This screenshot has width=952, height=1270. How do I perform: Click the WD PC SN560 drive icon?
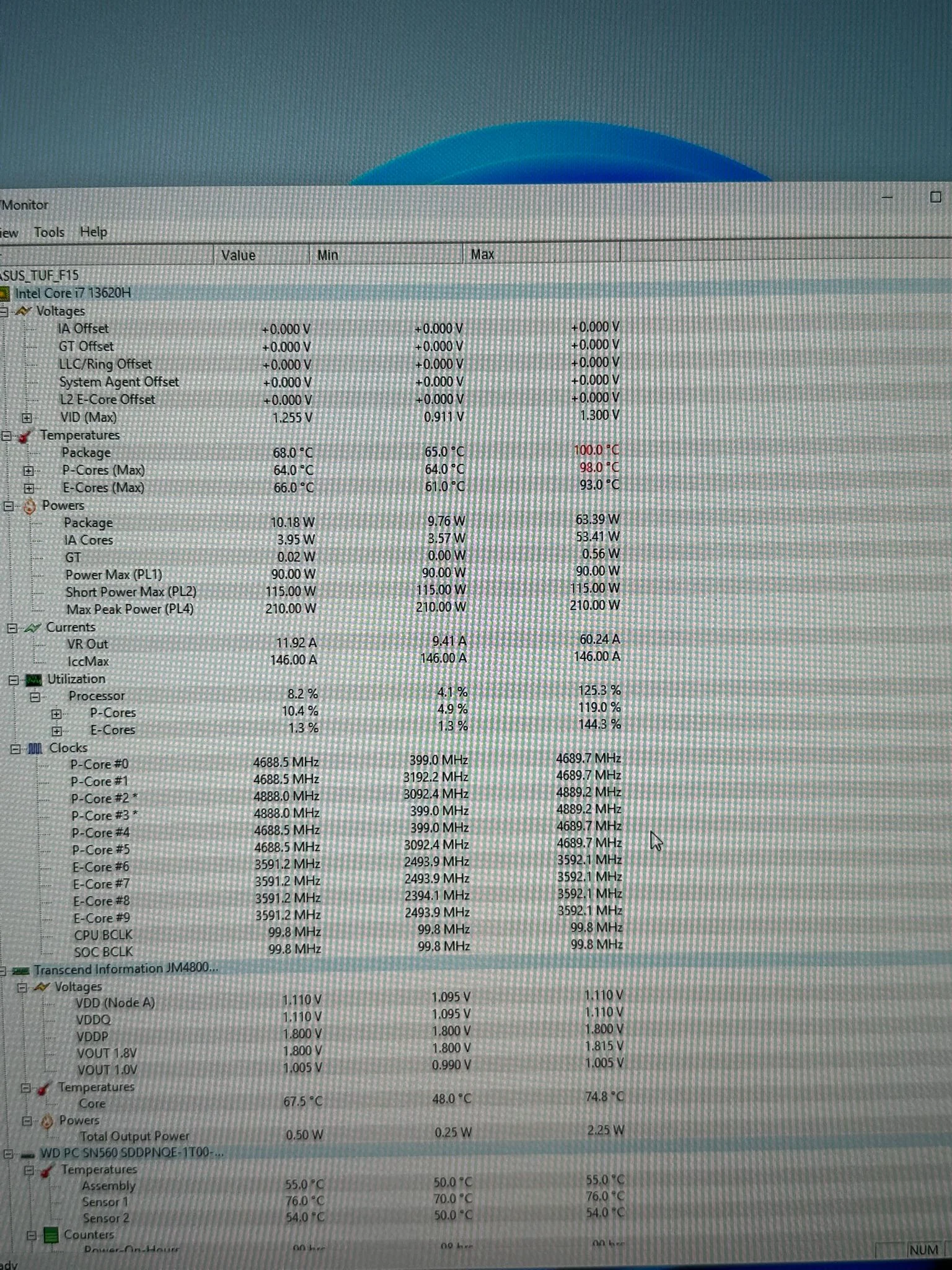pyautogui.click(x=28, y=1155)
